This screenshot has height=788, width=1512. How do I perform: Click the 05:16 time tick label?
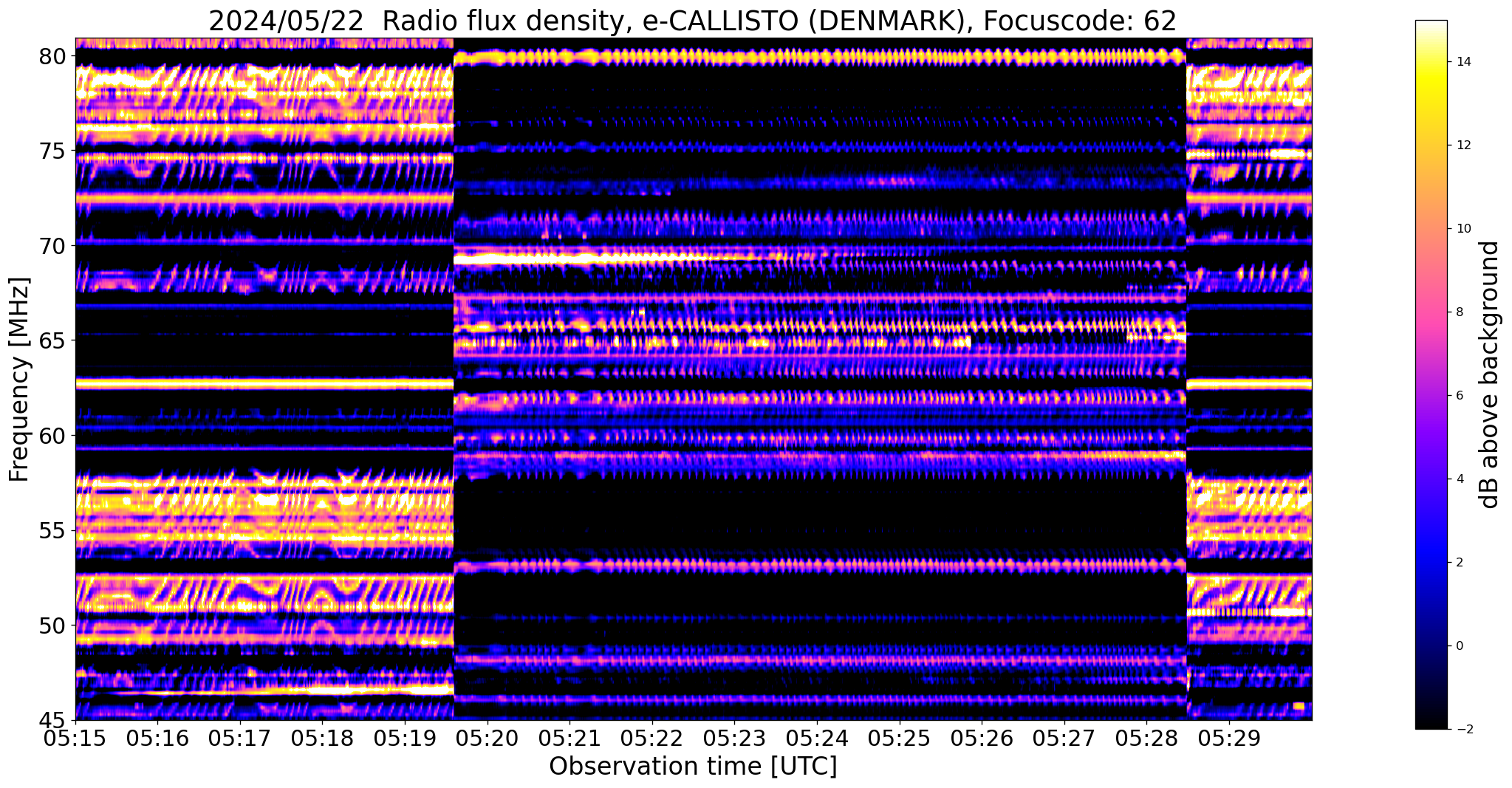click(x=157, y=739)
